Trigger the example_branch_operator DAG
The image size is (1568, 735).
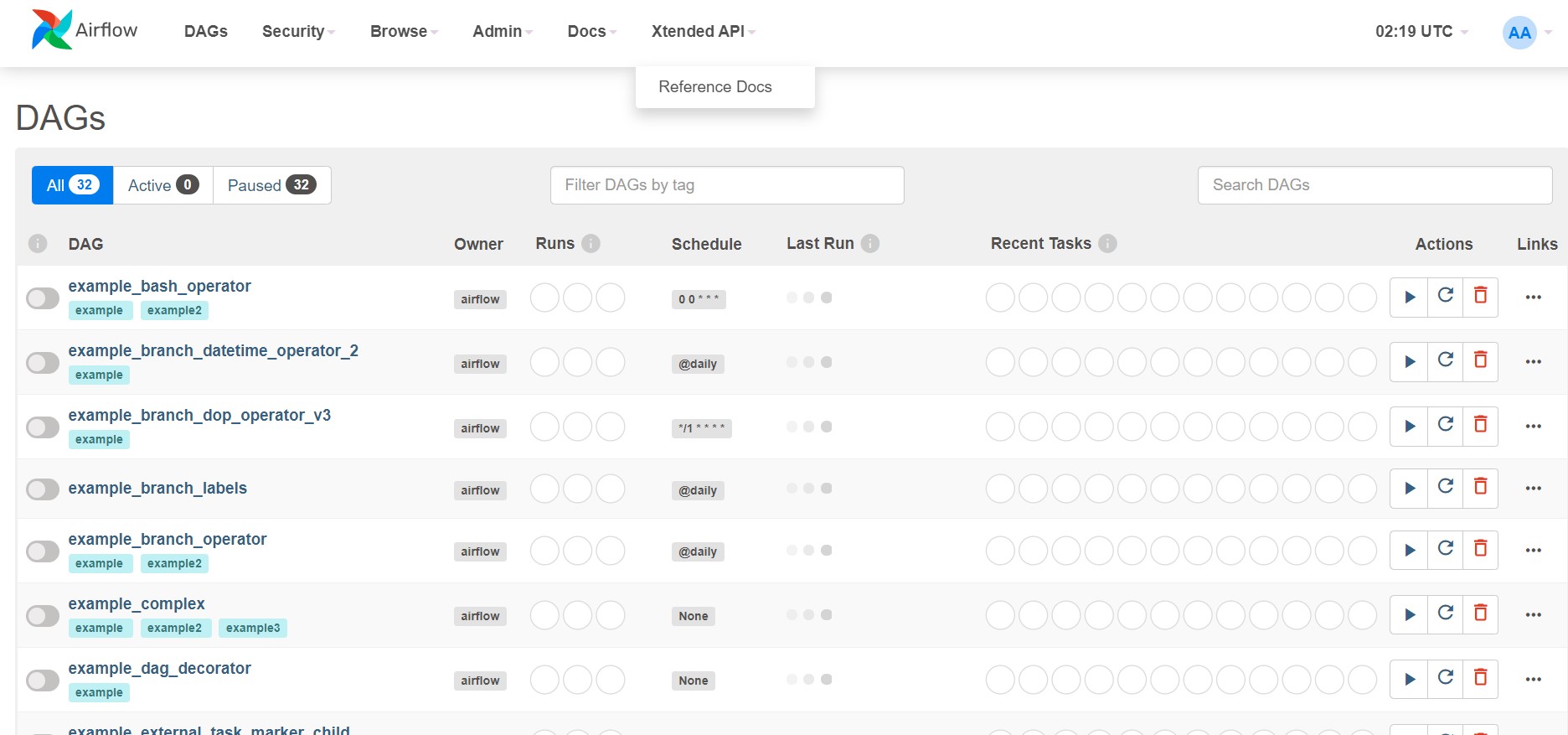[x=1409, y=550]
